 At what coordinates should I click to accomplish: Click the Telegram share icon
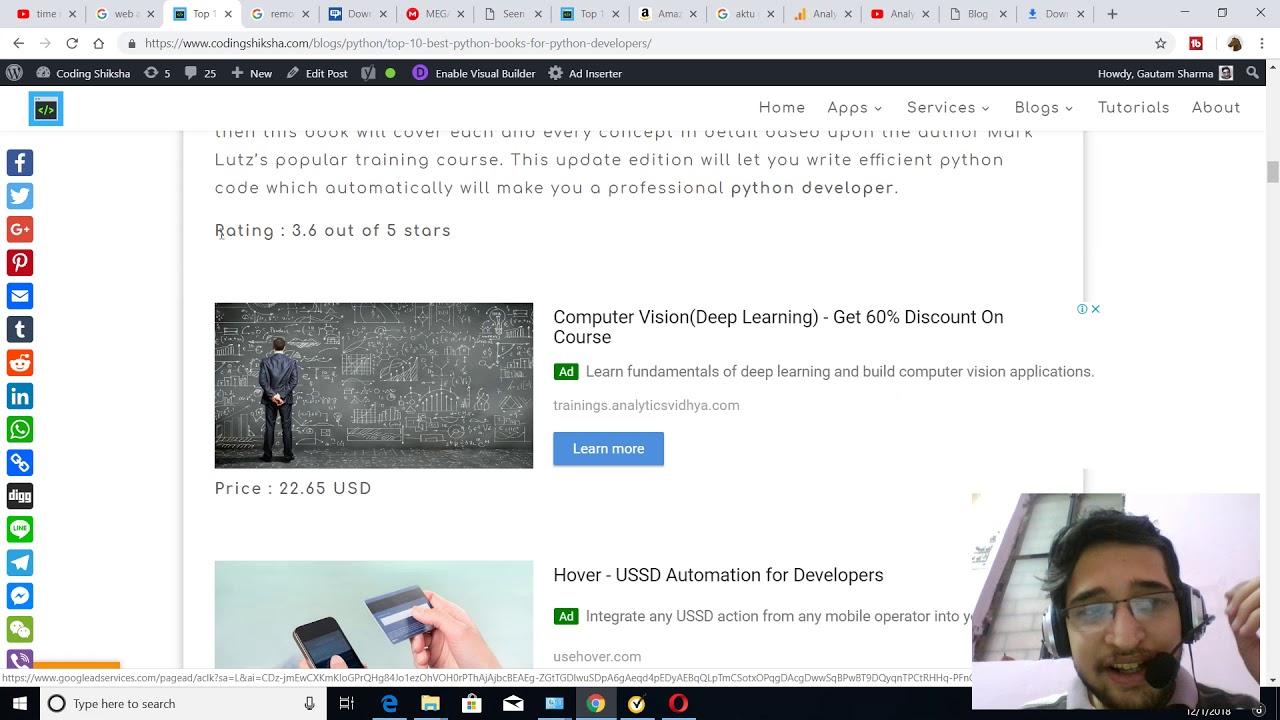point(20,563)
